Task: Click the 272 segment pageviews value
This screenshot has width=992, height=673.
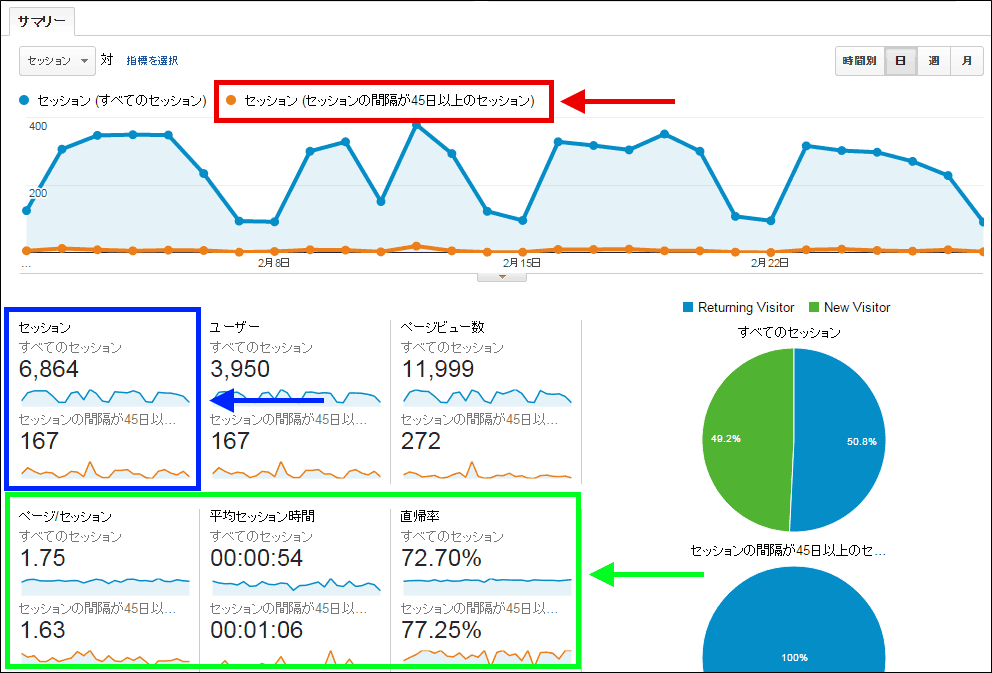Action: 421,441
